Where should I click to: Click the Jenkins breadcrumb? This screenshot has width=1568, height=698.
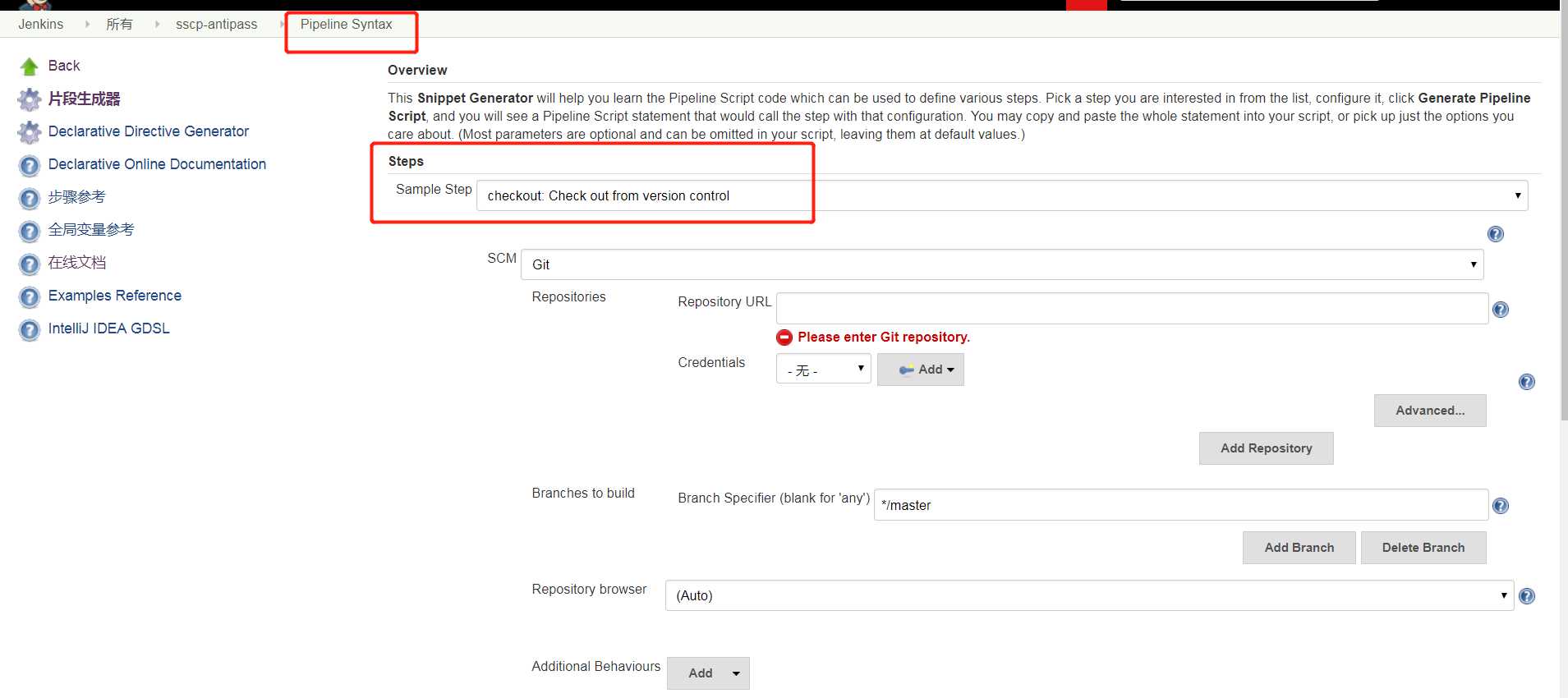[x=40, y=24]
